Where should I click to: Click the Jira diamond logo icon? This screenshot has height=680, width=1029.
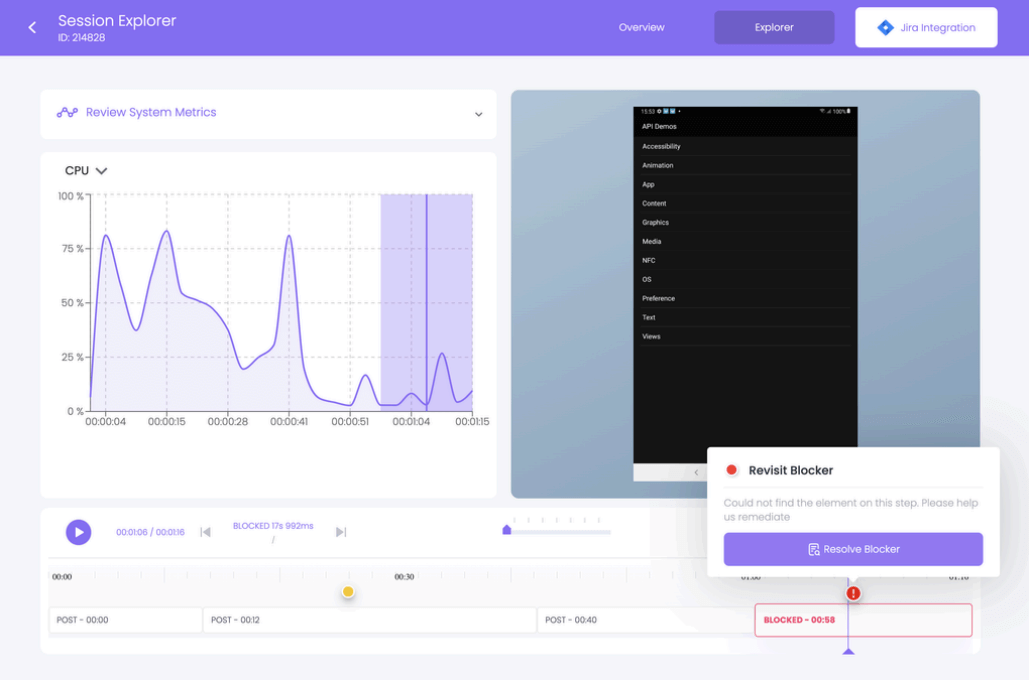[x=885, y=28]
